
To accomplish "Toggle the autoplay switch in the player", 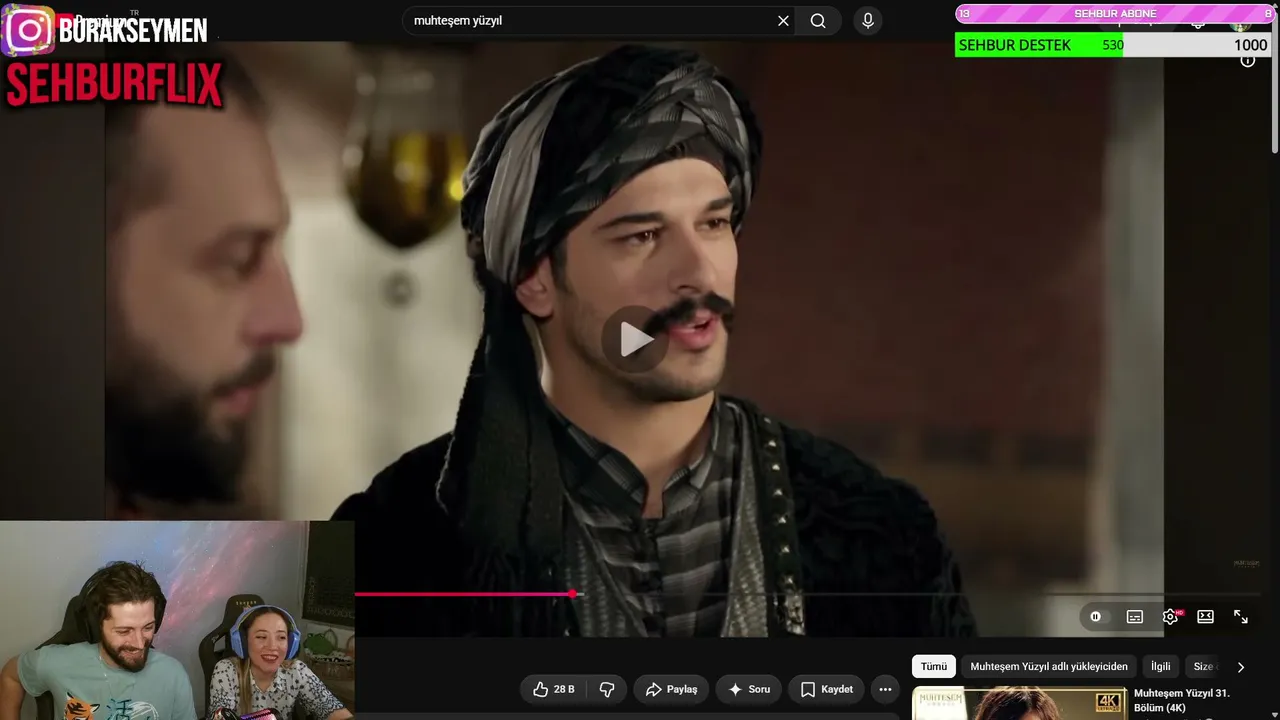I will [1097, 617].
